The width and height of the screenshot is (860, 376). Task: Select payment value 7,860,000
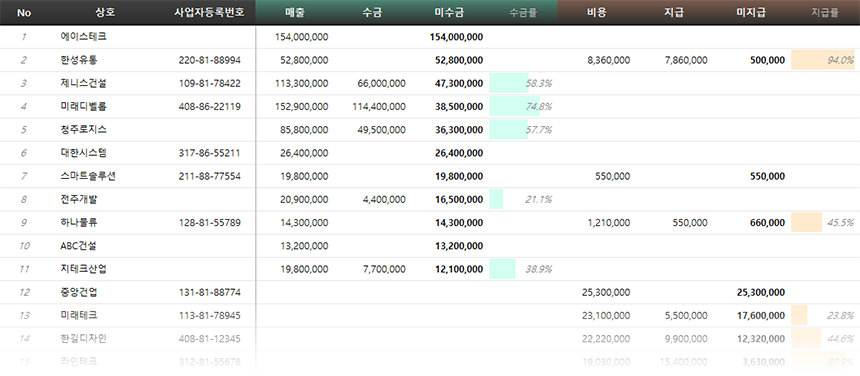click(686, 60)
